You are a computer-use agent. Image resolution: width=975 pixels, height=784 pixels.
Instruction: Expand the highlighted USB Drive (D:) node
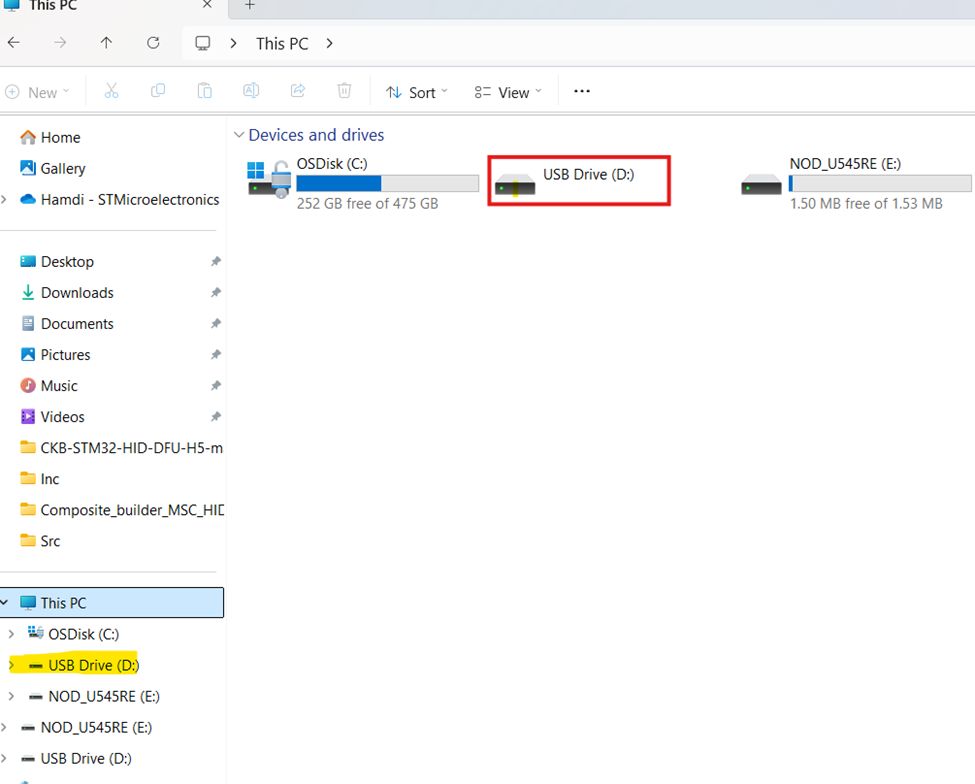tap(11, 665)
